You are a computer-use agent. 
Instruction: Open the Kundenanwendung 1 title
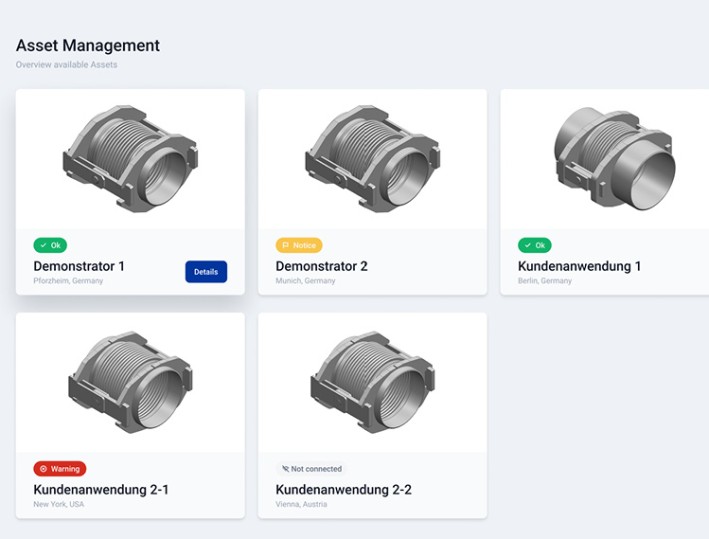(x=579, y=266)
